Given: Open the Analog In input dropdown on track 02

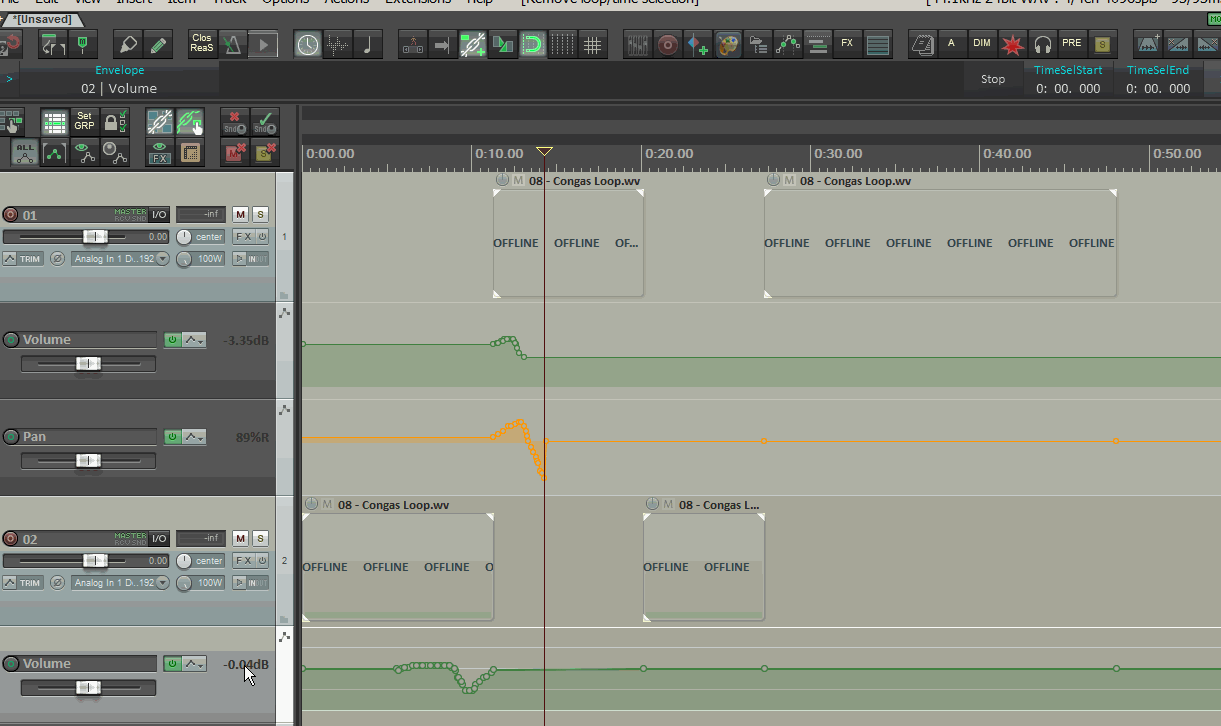Looking at the screenshot, I should coord(120,583).
